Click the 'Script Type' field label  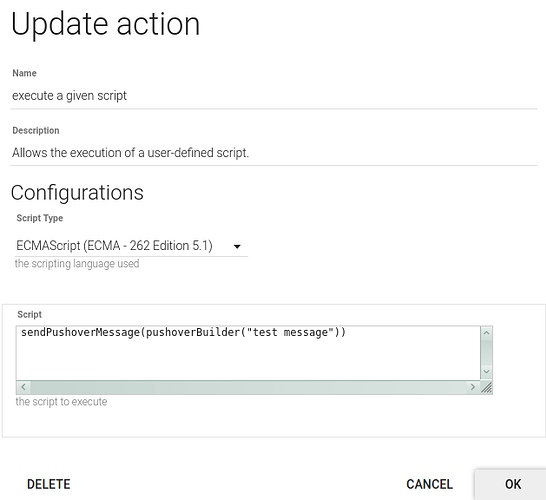(x=40, y=218)
